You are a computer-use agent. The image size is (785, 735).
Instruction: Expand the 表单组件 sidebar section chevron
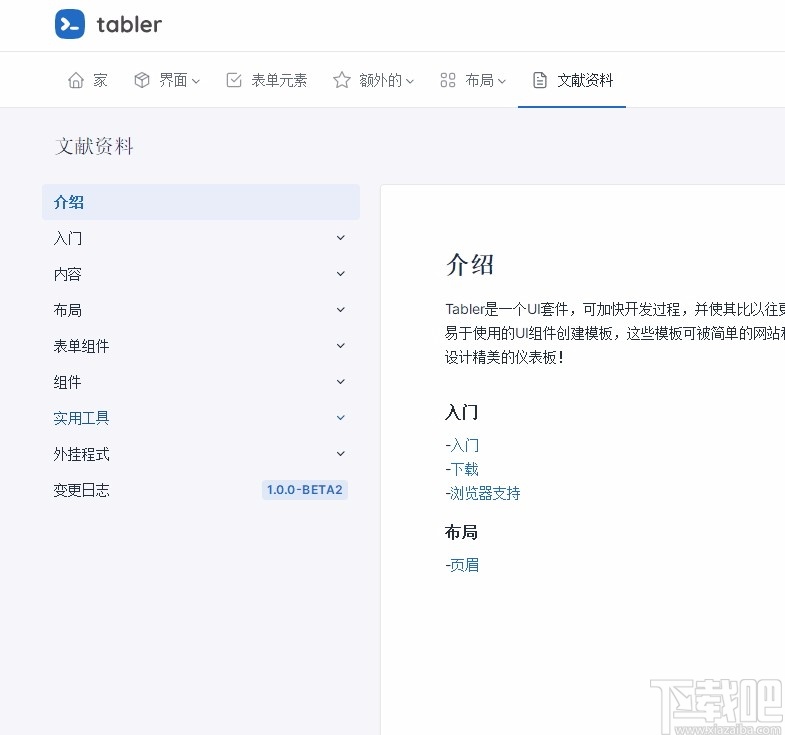pos(340,346)
